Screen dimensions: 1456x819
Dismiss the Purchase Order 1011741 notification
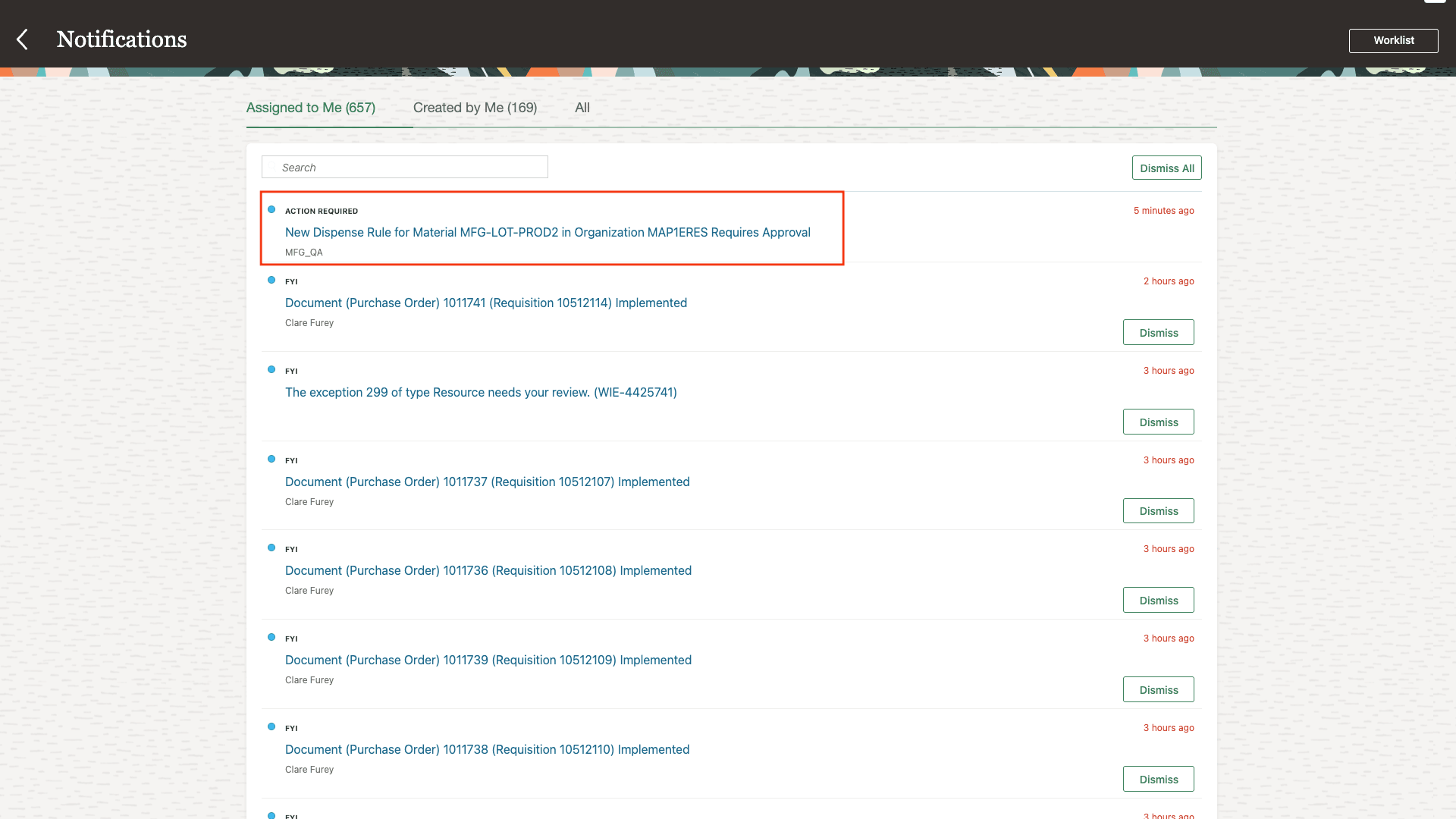(1158, 332)
